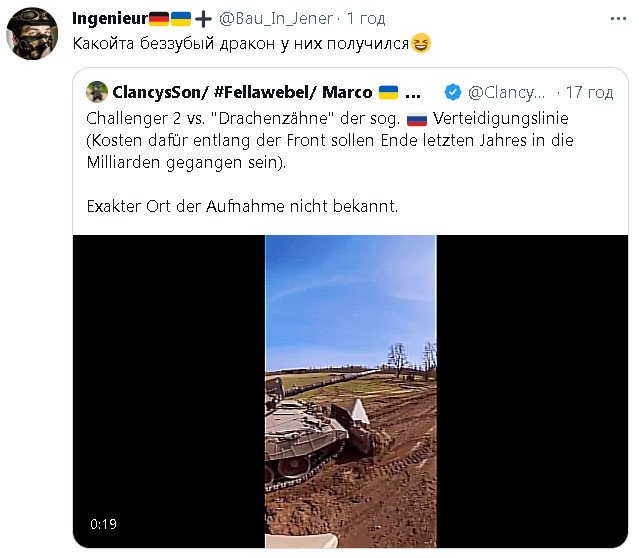Open the "17 год" quoted tweet timestamp
Viewport: 639px width, 558px height.
click(x=589, y=92)
